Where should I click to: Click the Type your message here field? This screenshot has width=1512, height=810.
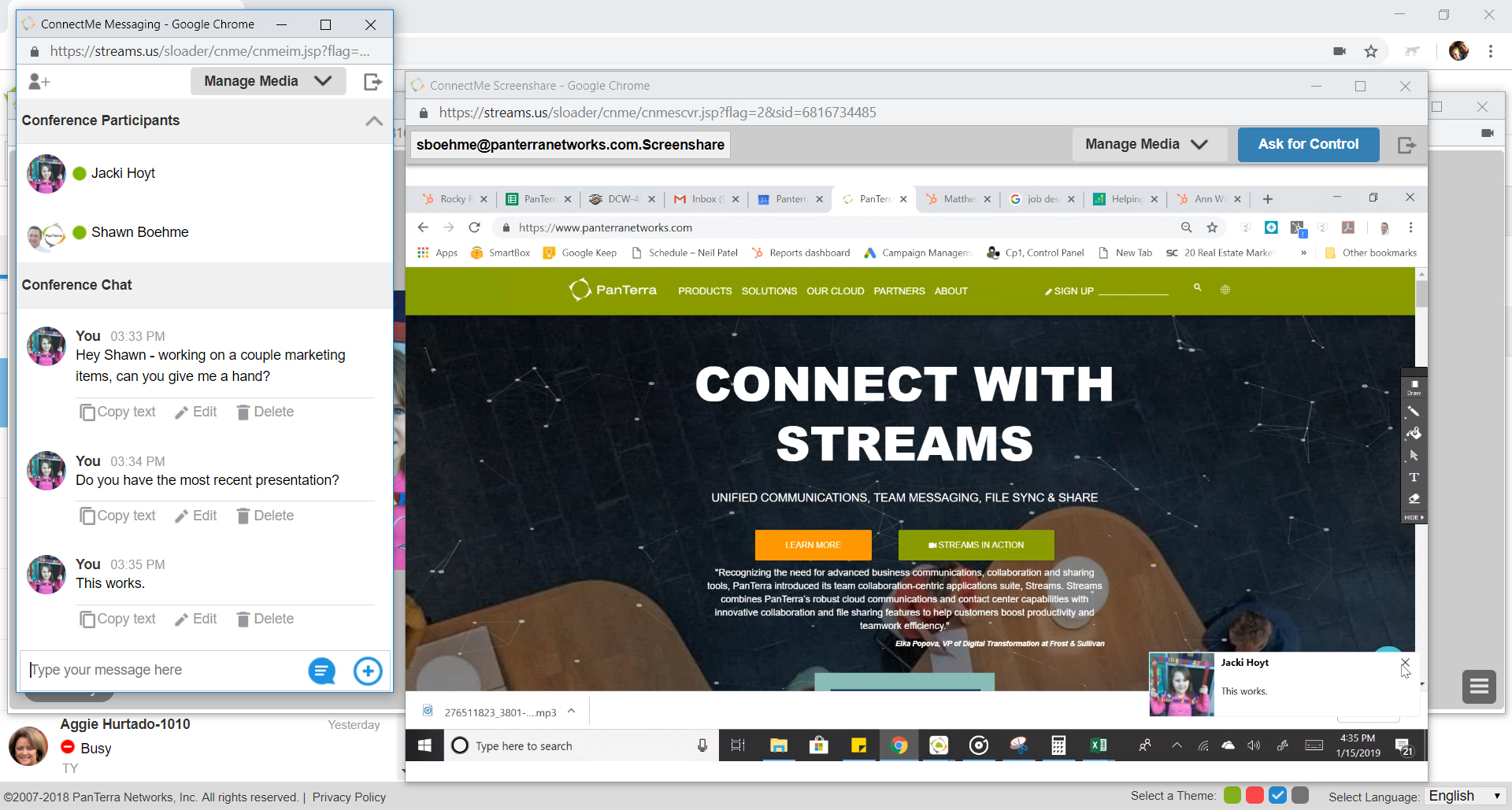pos(164,670)
